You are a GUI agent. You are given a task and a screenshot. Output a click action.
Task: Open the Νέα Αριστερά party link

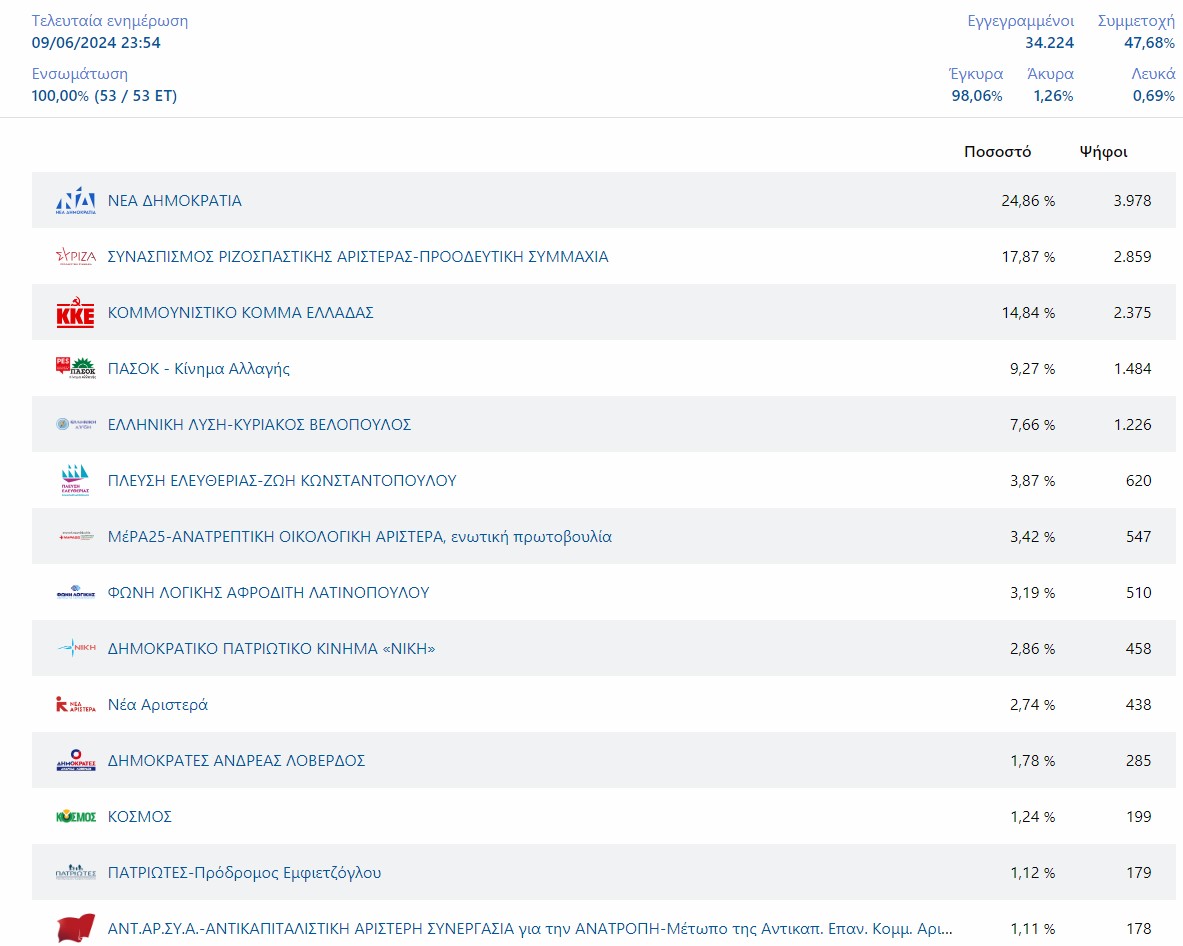[158, 705]
